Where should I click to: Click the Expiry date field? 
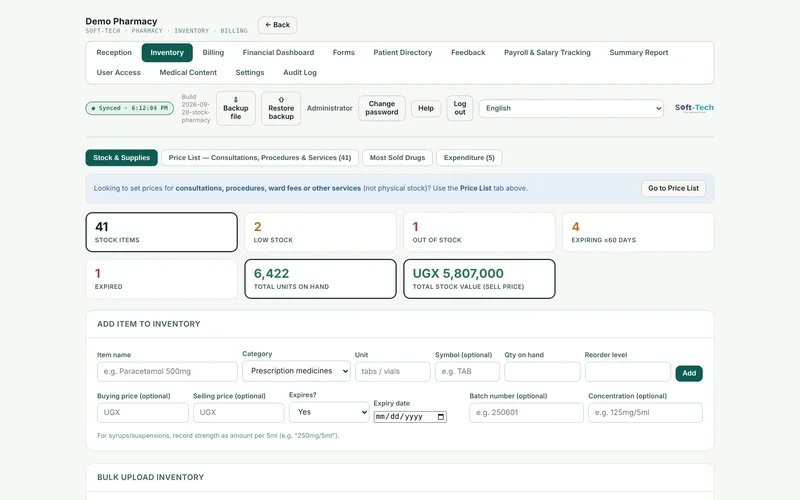coord(410,417)
